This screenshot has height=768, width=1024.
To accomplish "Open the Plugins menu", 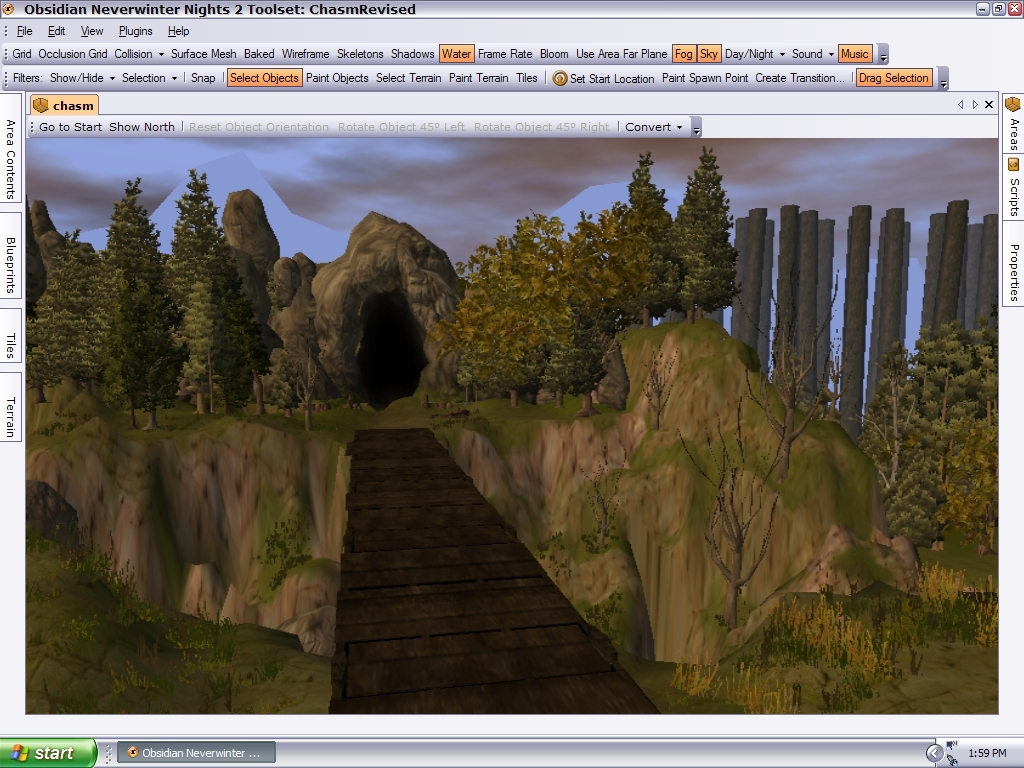I will [x=136, y=31].
